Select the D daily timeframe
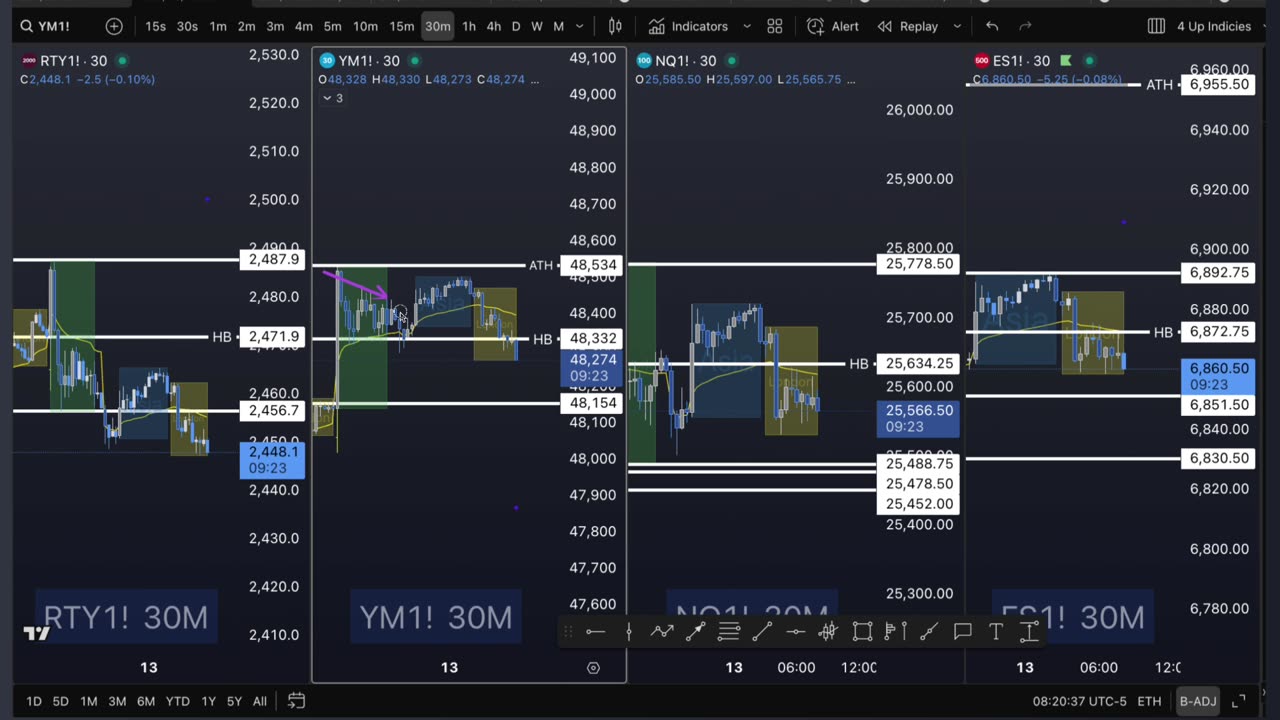Viewport: 1280px width, 720px height. (516, 26)
